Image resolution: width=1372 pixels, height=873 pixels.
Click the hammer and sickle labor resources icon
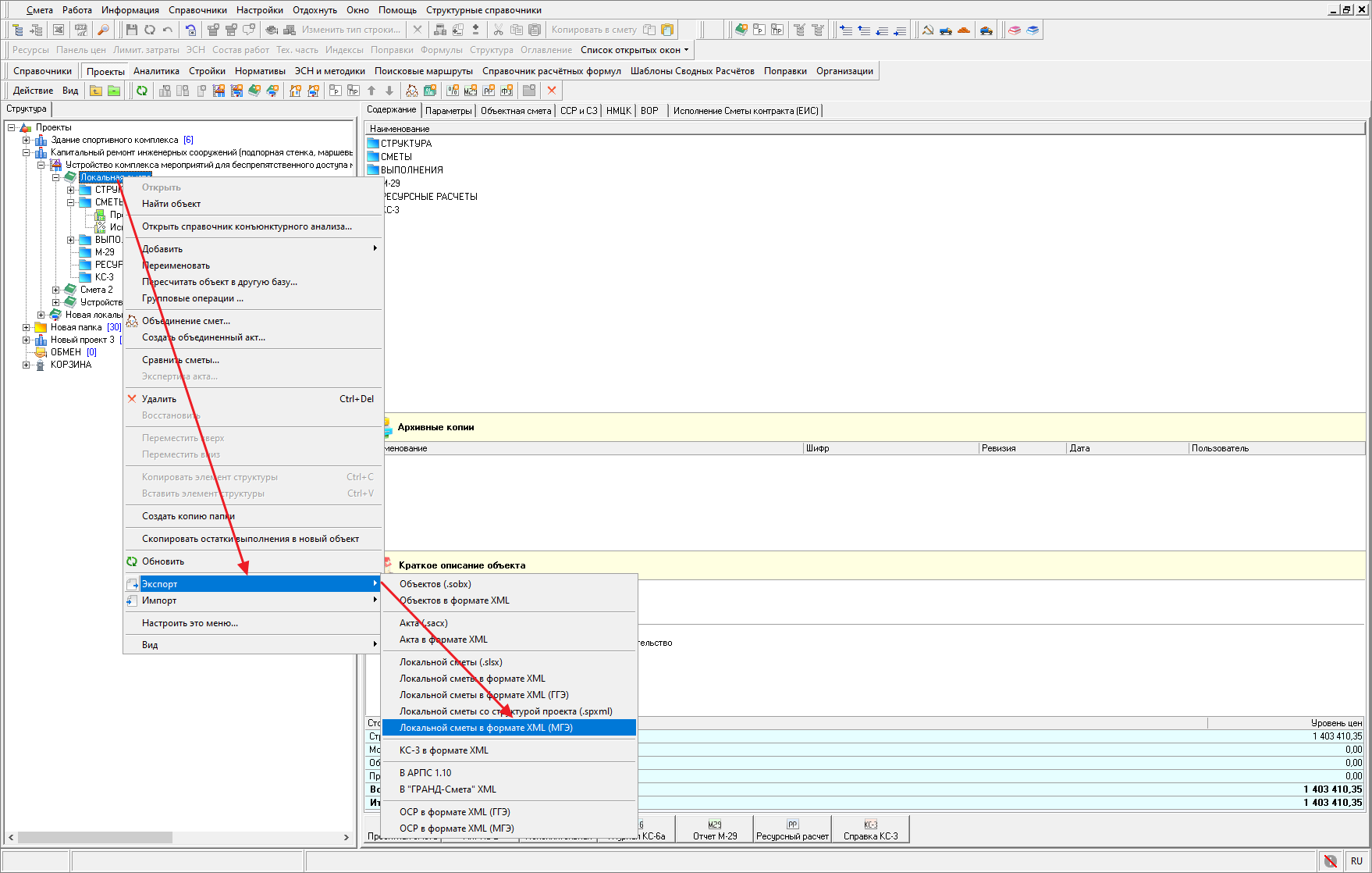coord(927,30)
